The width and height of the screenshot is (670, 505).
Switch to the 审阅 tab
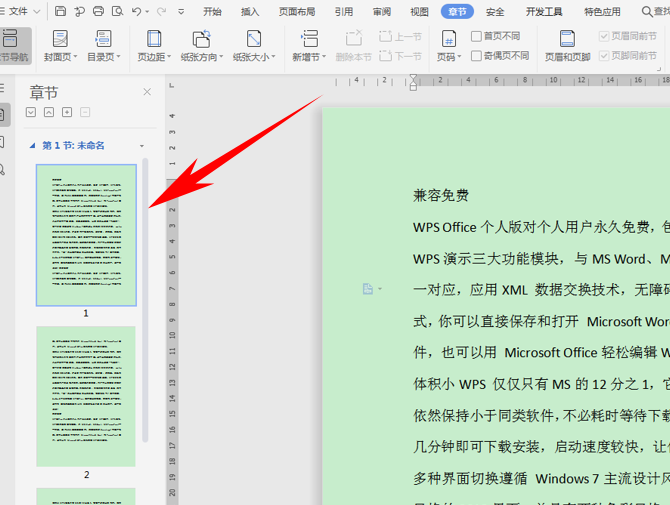[x=382, y=12]
